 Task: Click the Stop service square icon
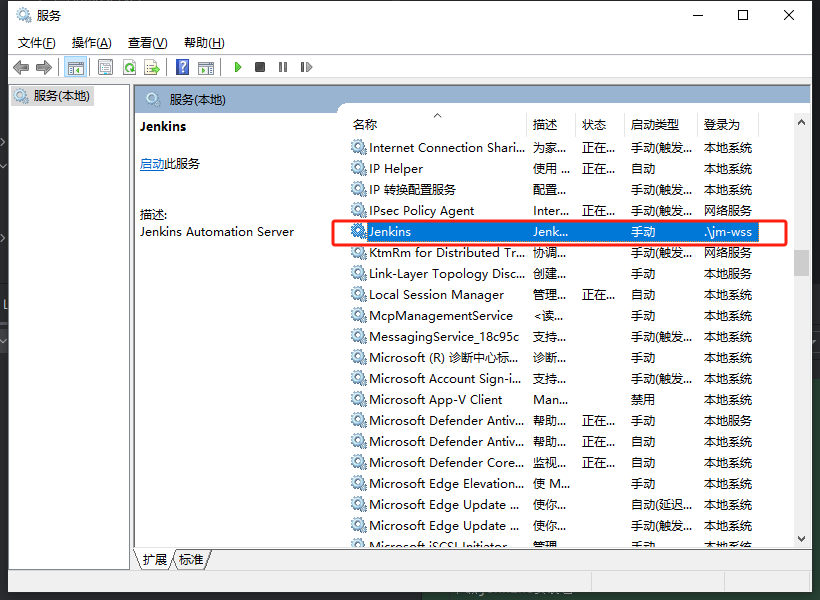260,67
